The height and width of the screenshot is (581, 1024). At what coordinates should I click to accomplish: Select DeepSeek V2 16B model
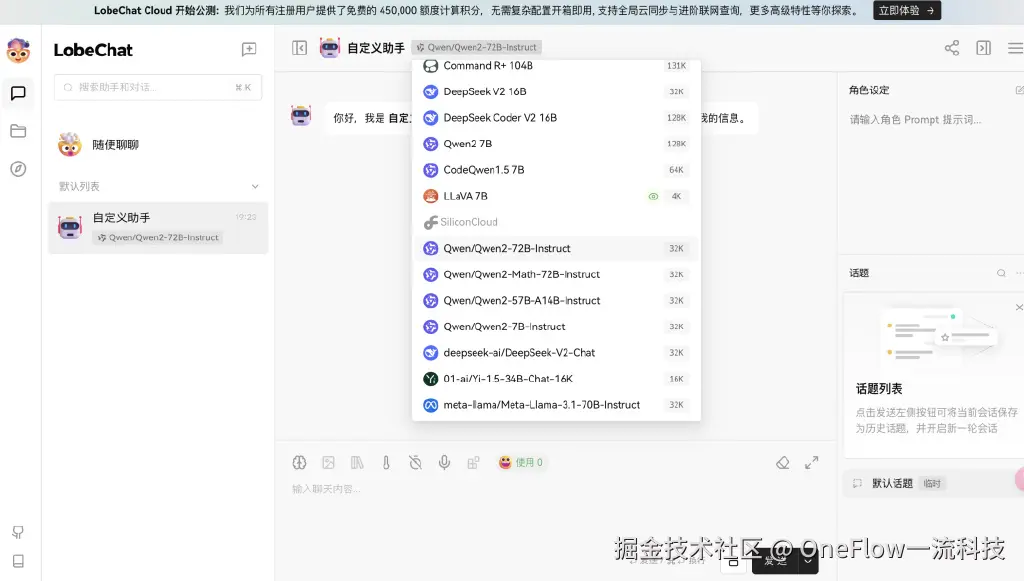pos(556,91)
